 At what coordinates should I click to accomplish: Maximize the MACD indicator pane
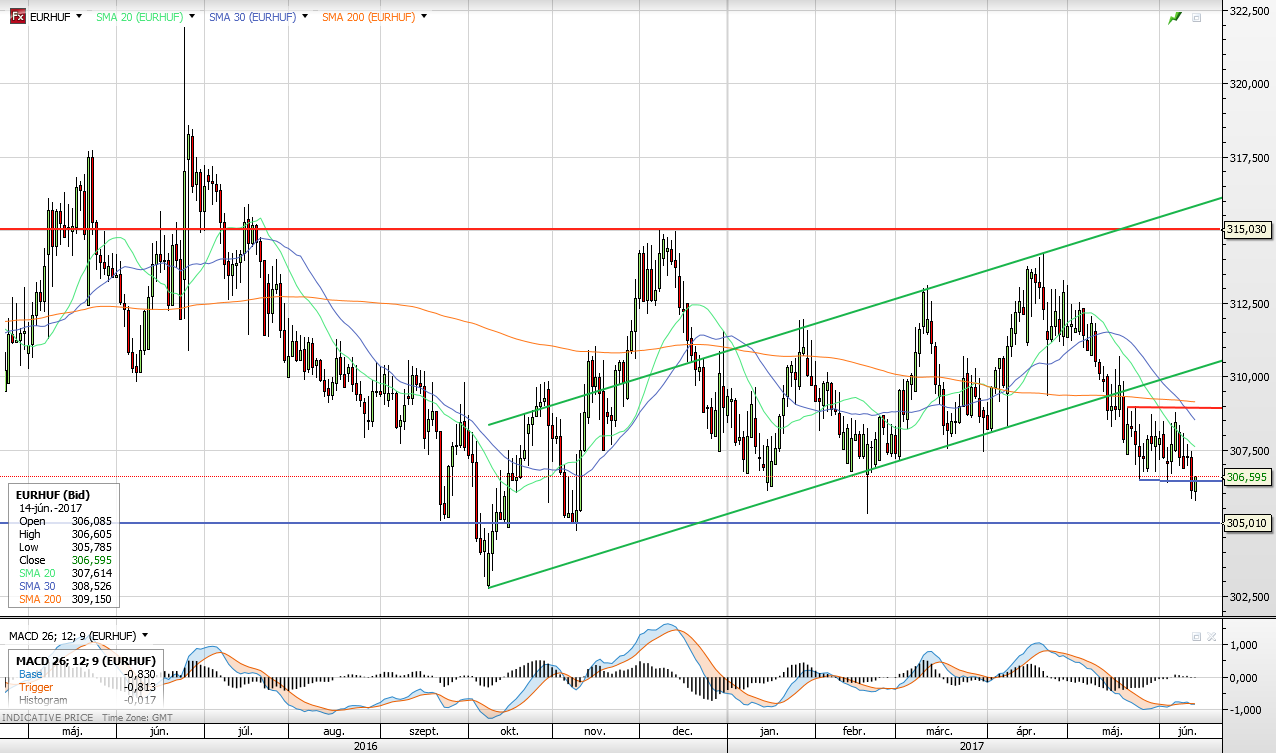1196,636
